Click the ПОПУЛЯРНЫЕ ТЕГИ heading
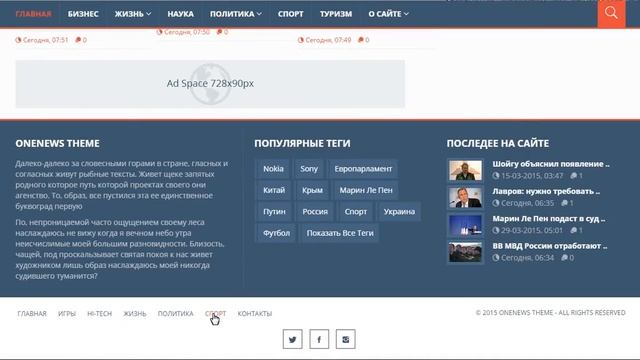The height and width of the screenshot is (360, 640). [x=302, y=144]
